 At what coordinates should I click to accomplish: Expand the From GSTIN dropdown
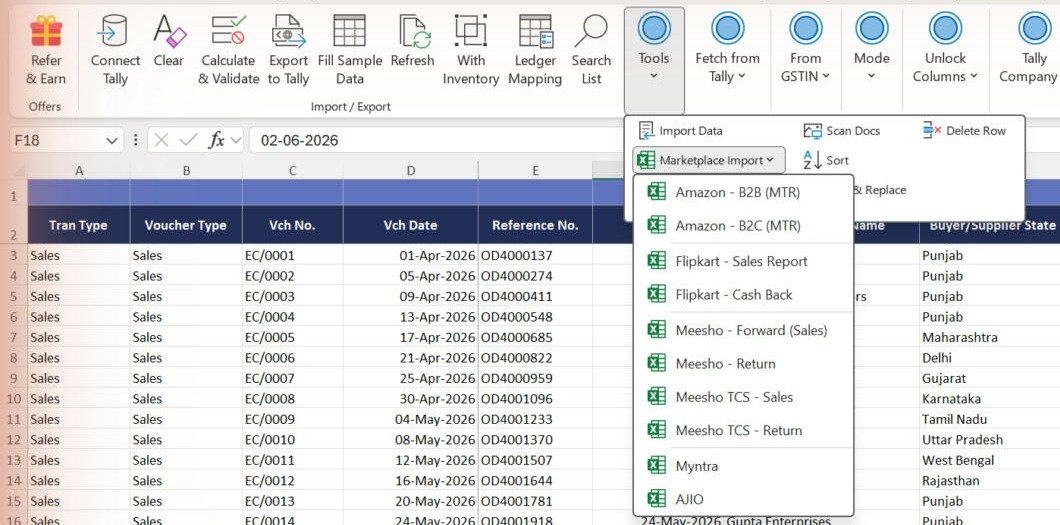(805, 49)
